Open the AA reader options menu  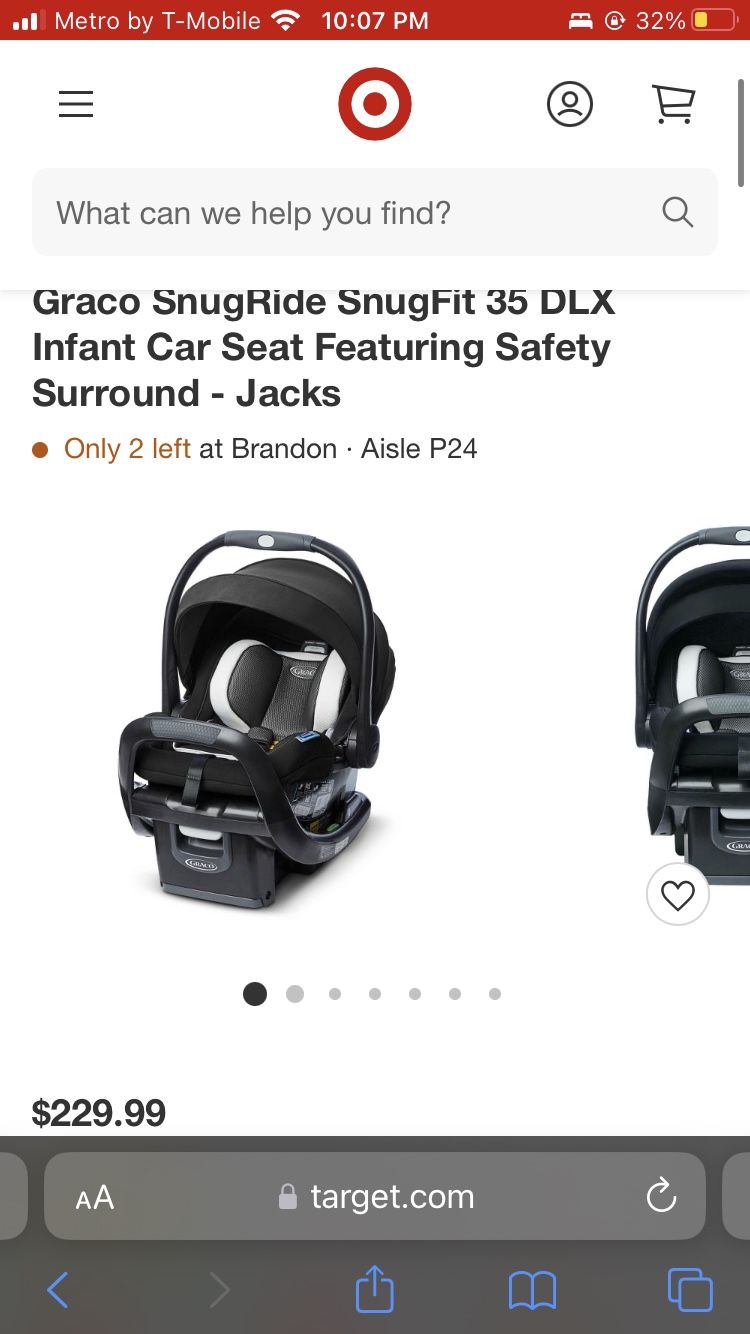[95, 1197]
